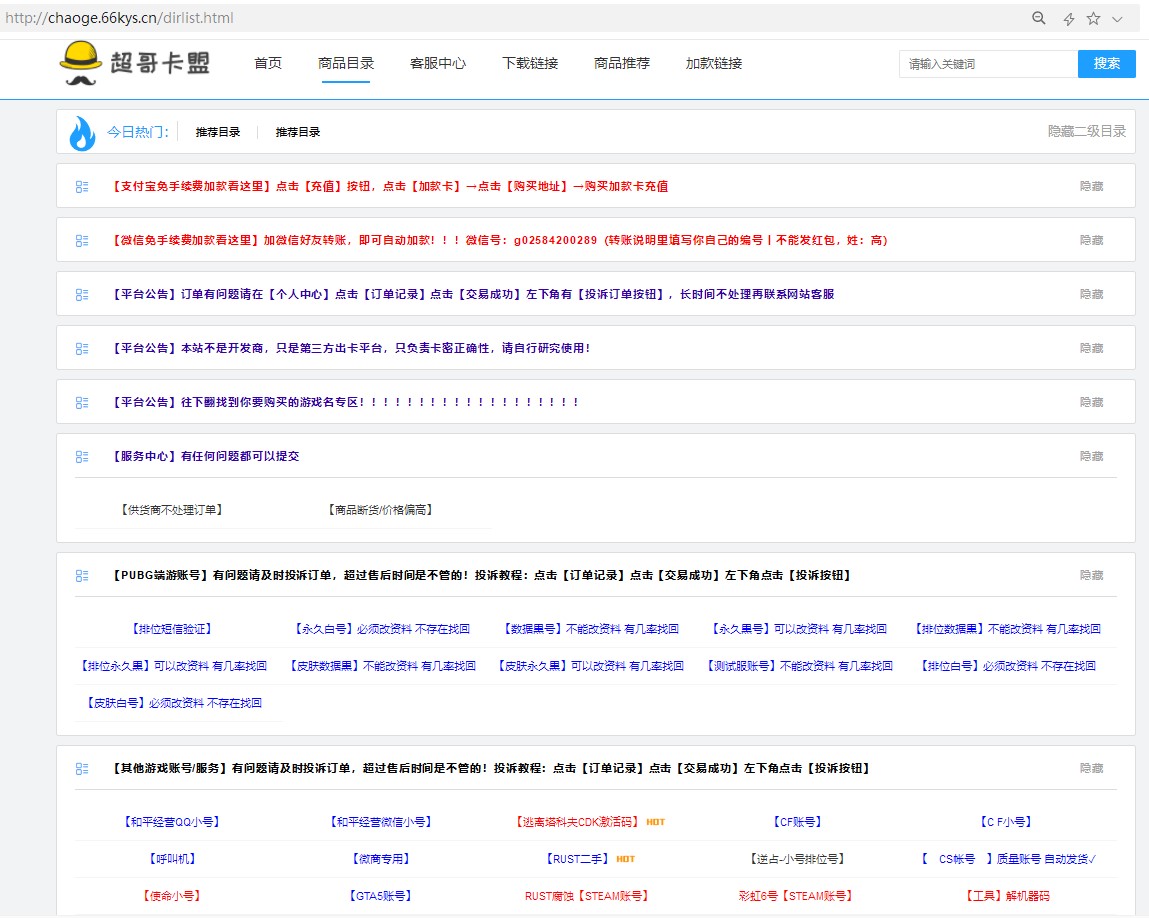Image resolution: width=1149 pixels, height=918 pixels.
Task: Collapse the 微信免手续费 notice row
Action: pyautogui.click(x=1091, y=241)
